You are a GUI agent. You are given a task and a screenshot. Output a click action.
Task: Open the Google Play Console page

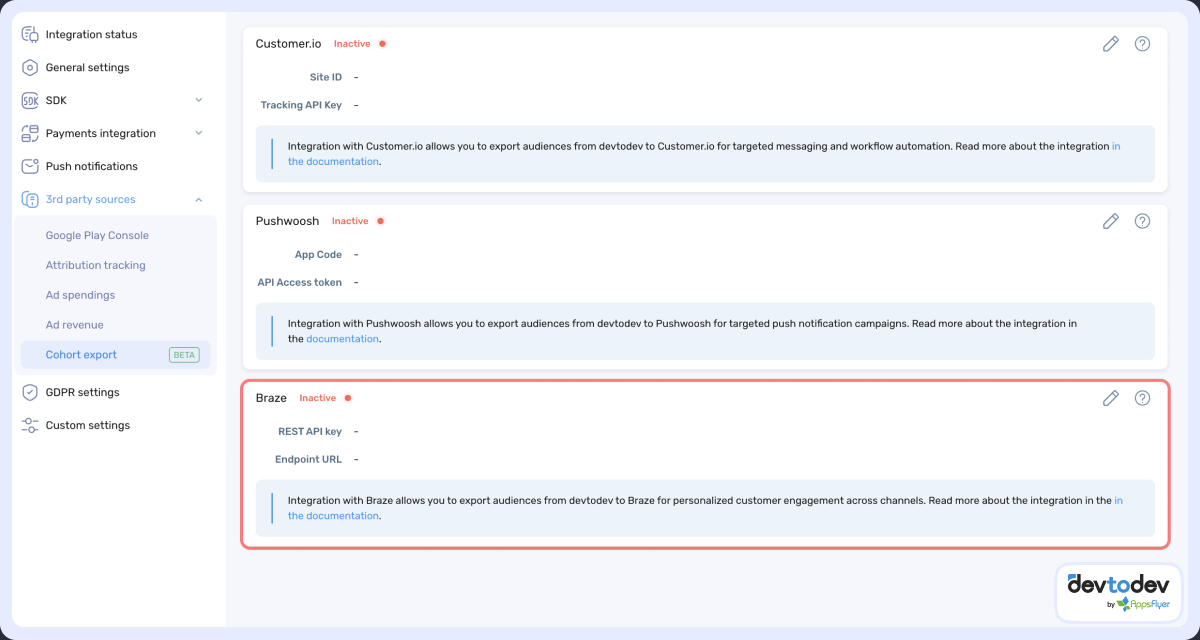coord(97,235)
